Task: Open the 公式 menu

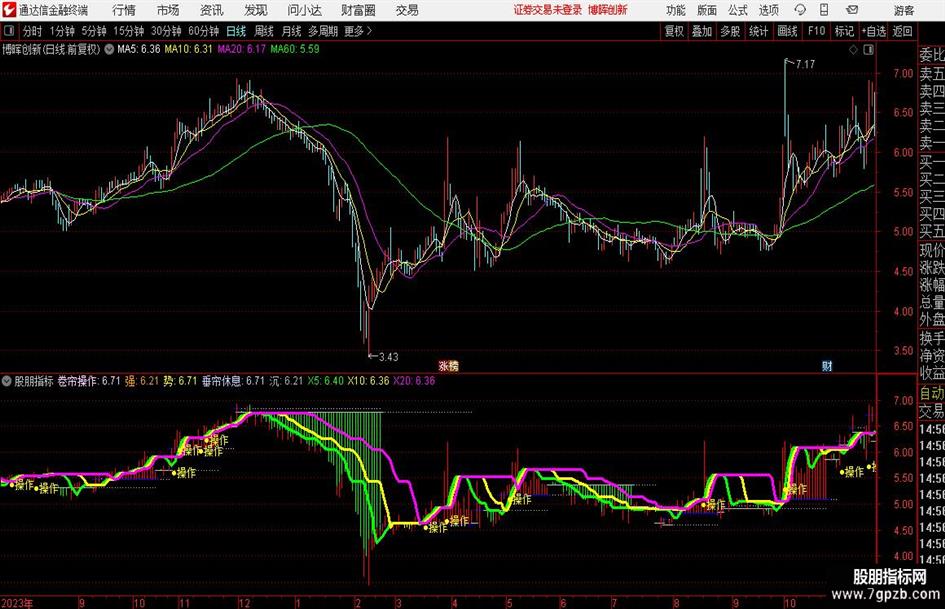Action: click(x=738, y=10)
